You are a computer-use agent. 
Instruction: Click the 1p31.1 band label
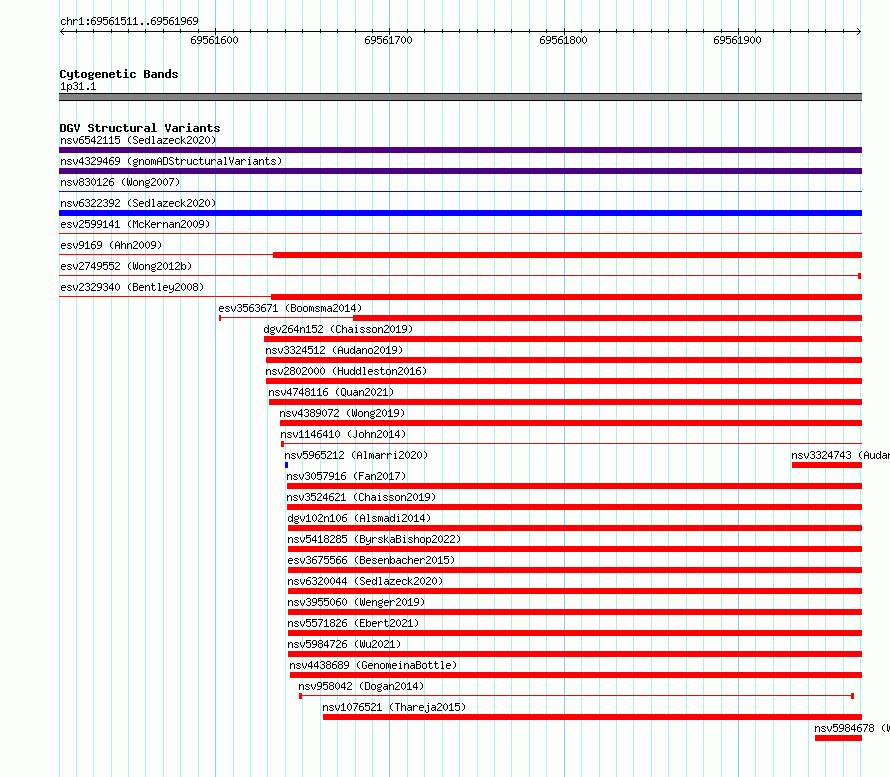78,86
